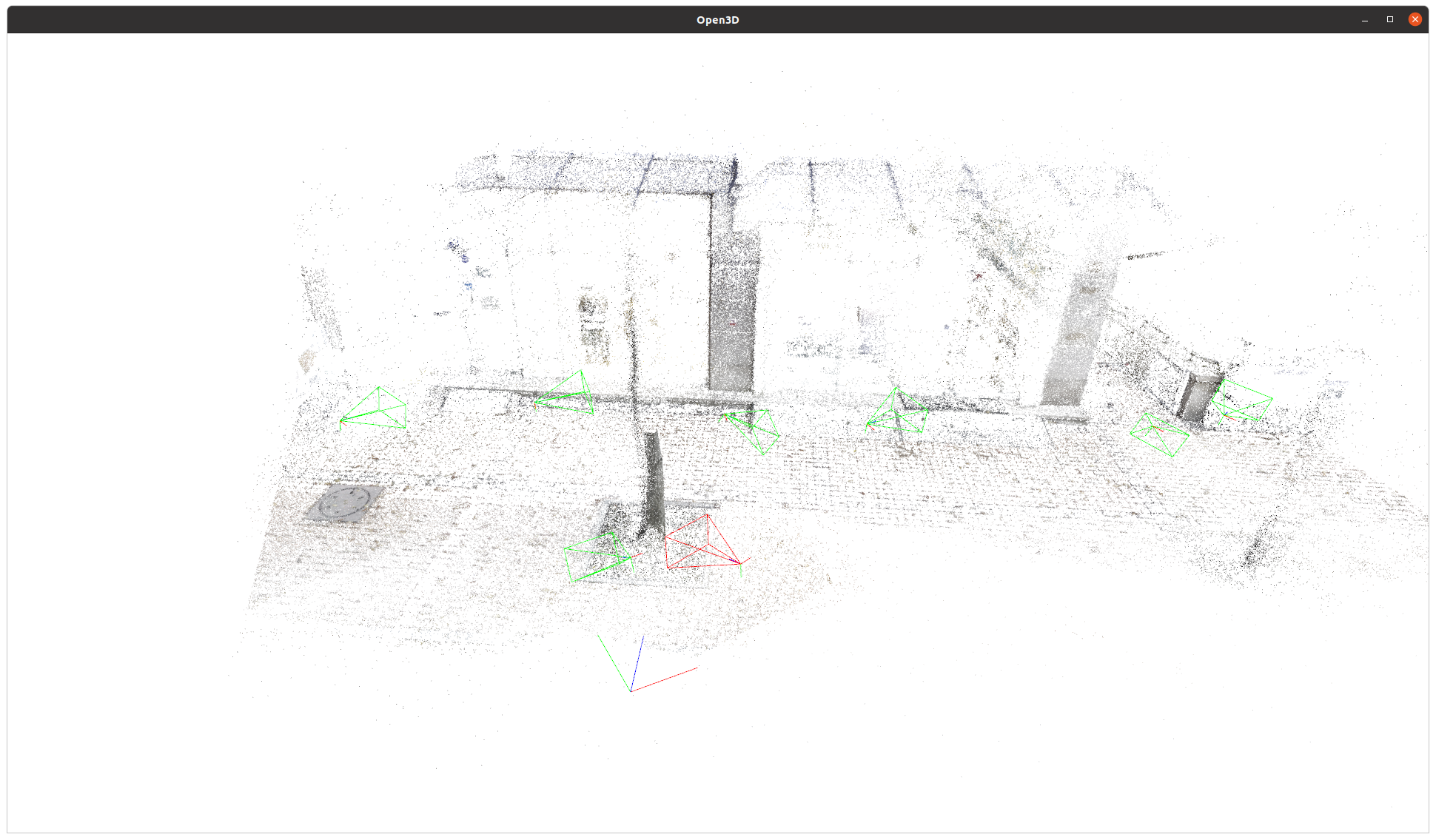The image size is (1436, 840).
Task: Click the origin of the coordinate axes
Action: [631, 691]
